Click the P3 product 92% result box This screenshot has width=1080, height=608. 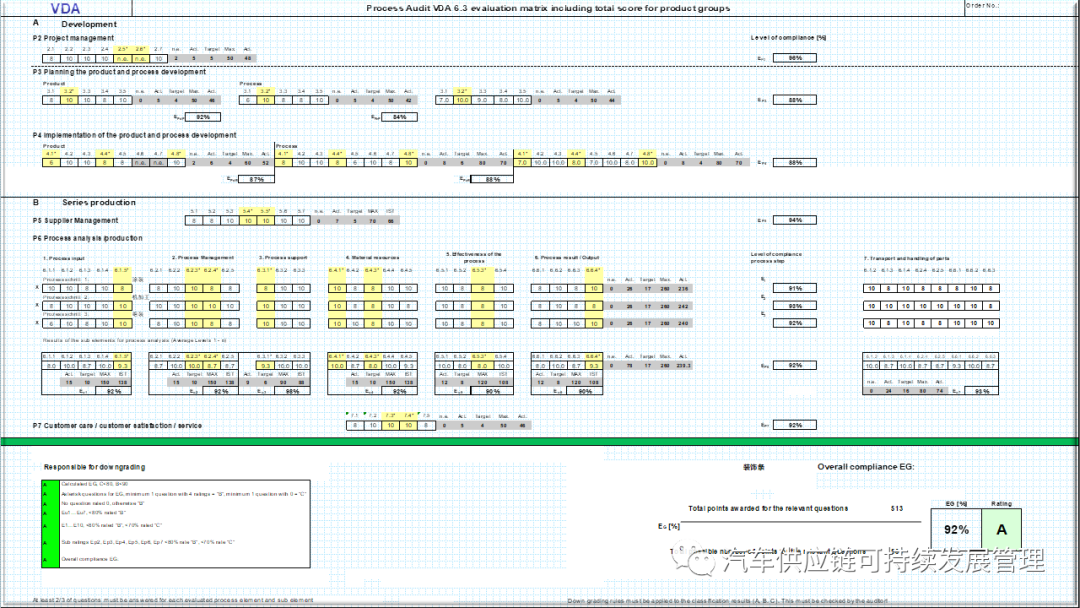click(x=202, y=117)
